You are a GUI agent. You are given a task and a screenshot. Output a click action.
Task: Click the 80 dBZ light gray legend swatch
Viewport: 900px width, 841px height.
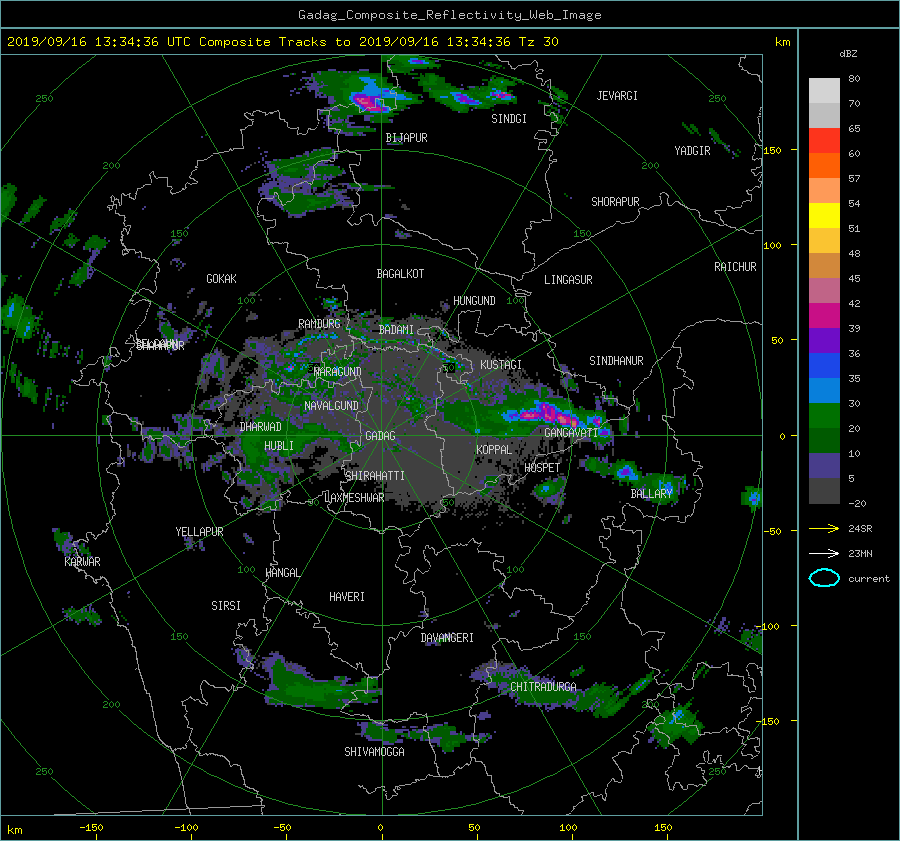(824, 91)
